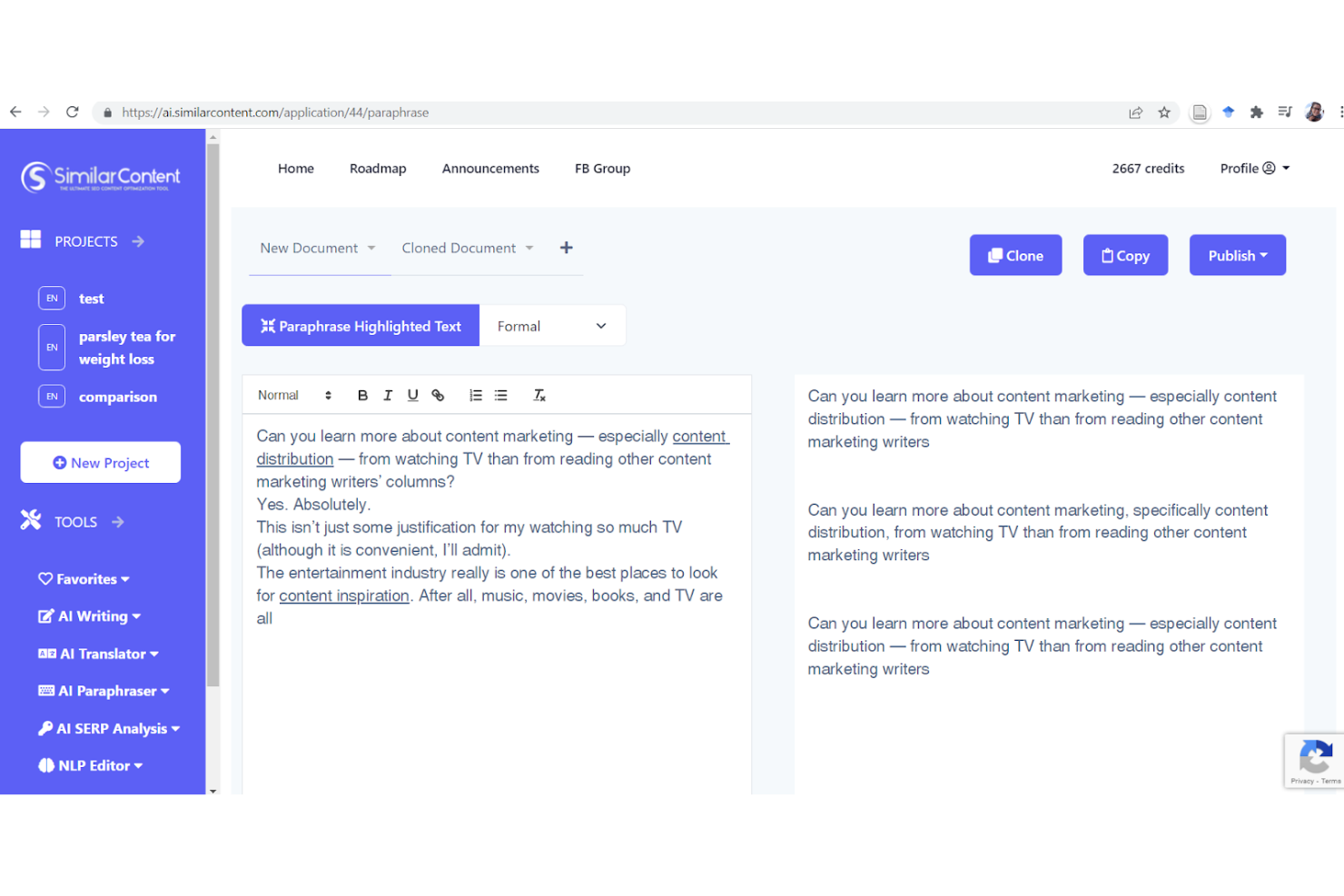Create a New Project
1344x896 pixels.
tap(101, 463)
